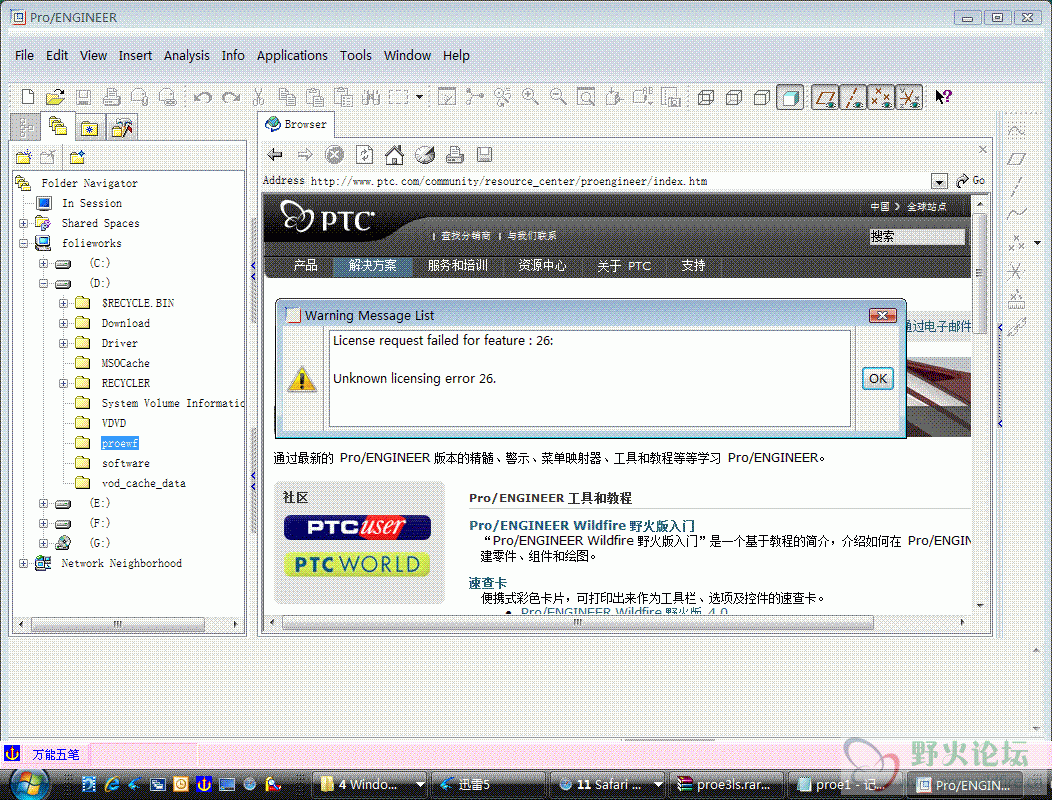Select Wireframe display icon
Image resolution: width=1052 pixels, height=800 pixels.
click(x=706, y=97)
